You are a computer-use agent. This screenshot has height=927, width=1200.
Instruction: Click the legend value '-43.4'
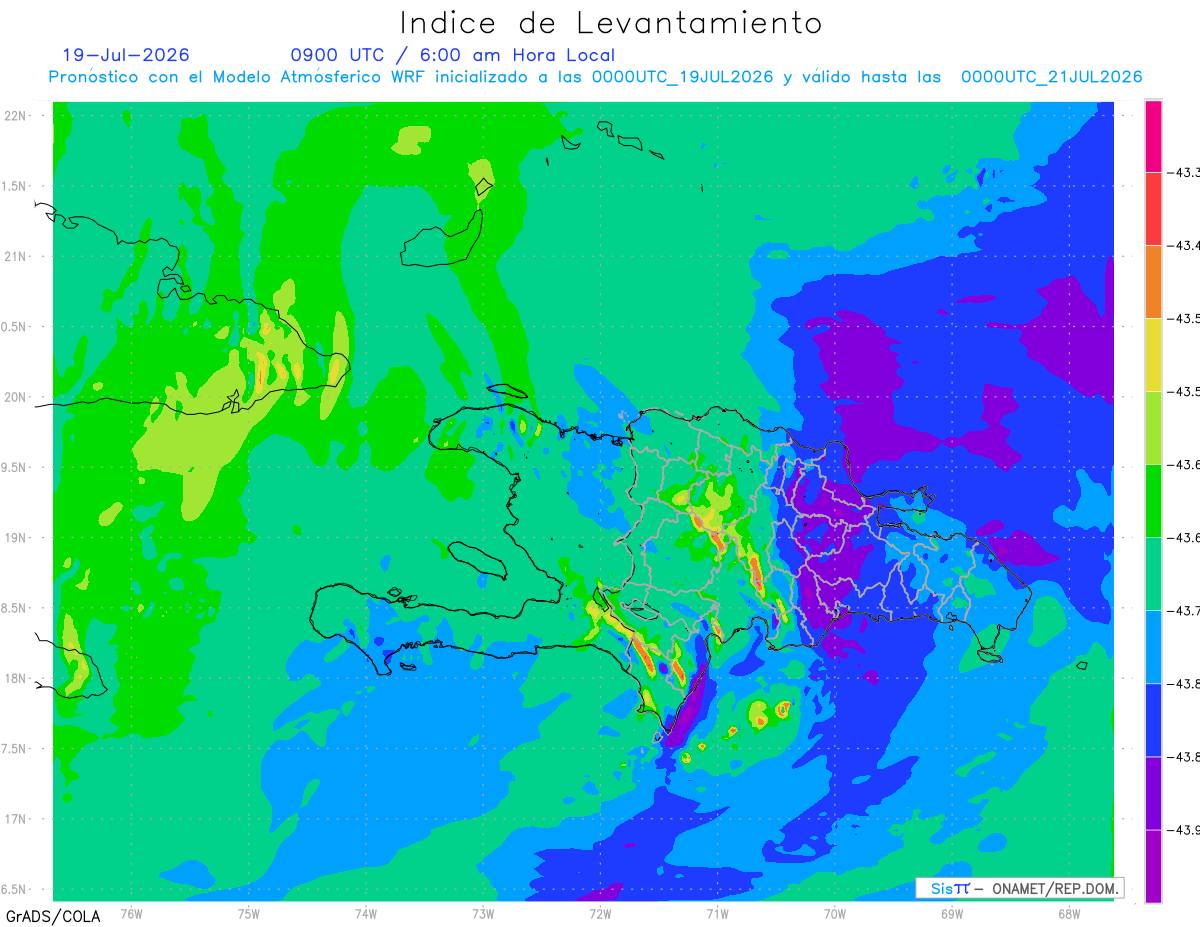[1185, 245]
